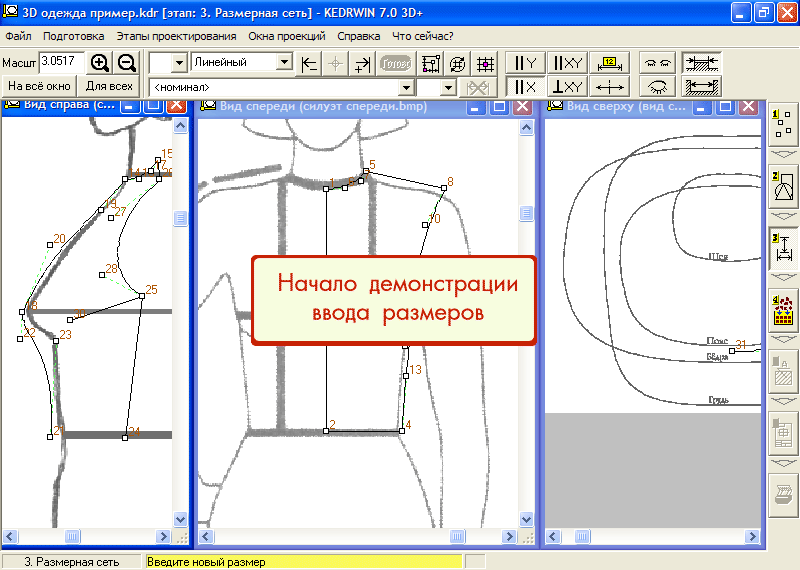Viewport: 800px width, 570px height.
Task: Click the circled crosshair toolbar icon
Action: pos(458,63)
